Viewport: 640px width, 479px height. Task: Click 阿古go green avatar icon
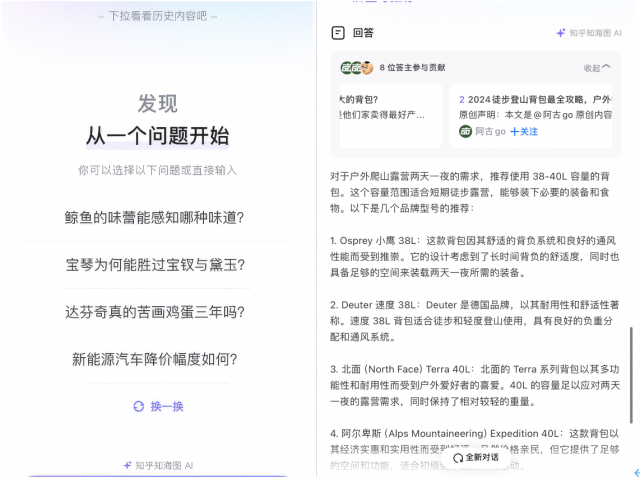[465, 131]
